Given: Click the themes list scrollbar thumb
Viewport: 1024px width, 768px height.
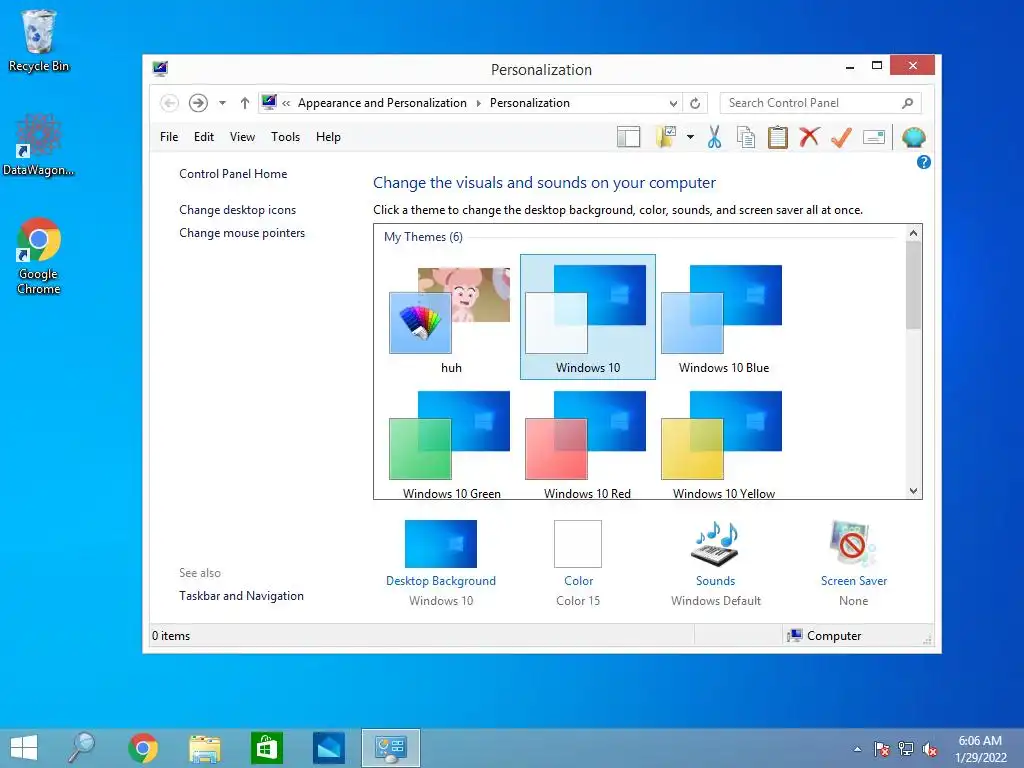Looking at the screenshot, I should pyautogui.click(x=914, y=285).
